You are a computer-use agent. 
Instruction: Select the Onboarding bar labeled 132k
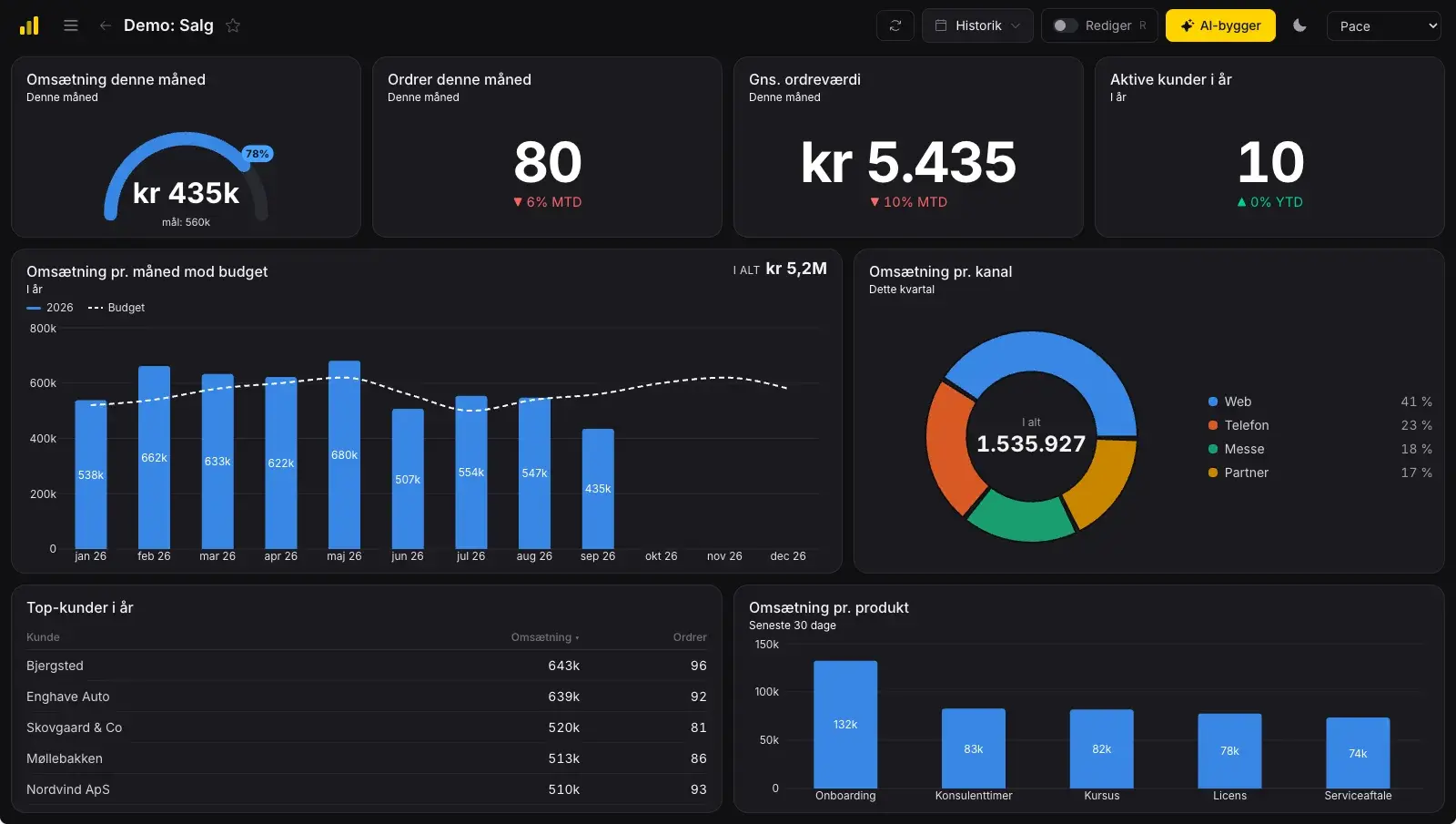pos(845,725)
